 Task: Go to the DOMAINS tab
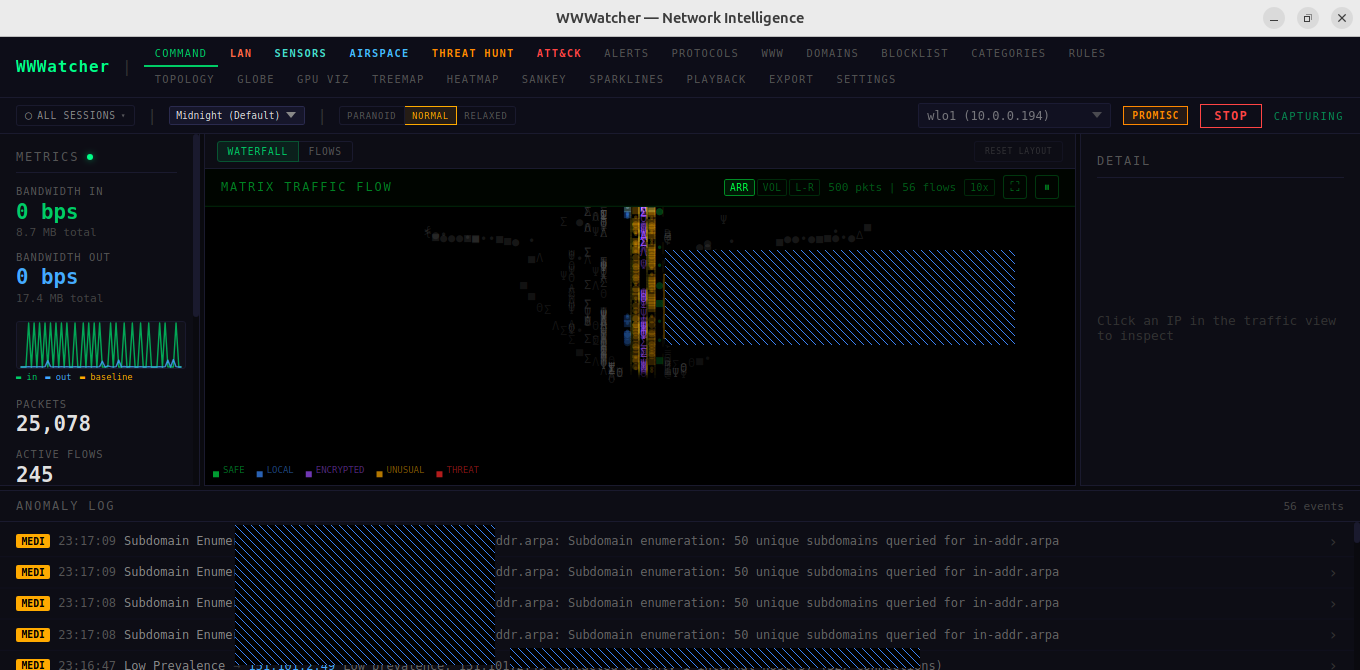coord(832,53)
